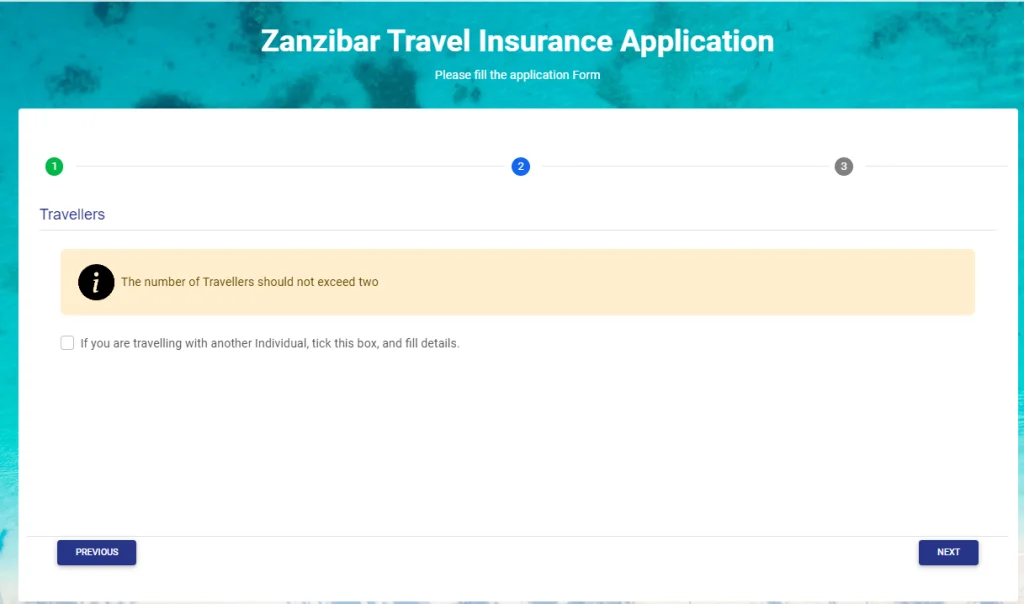Click the stepper line between steps 2 and 3
Screen dimensions: 1024x604
tap(682, 166)
